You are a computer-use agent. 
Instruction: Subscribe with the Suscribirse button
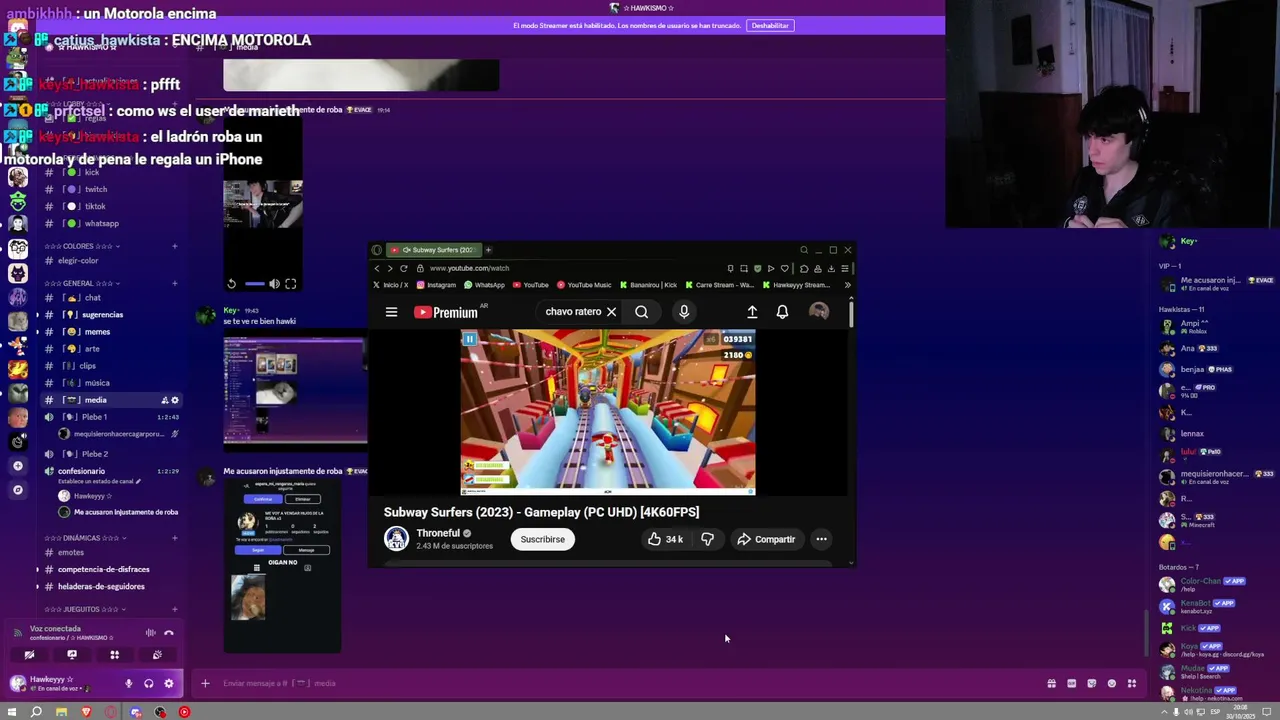tap(542, 539)
